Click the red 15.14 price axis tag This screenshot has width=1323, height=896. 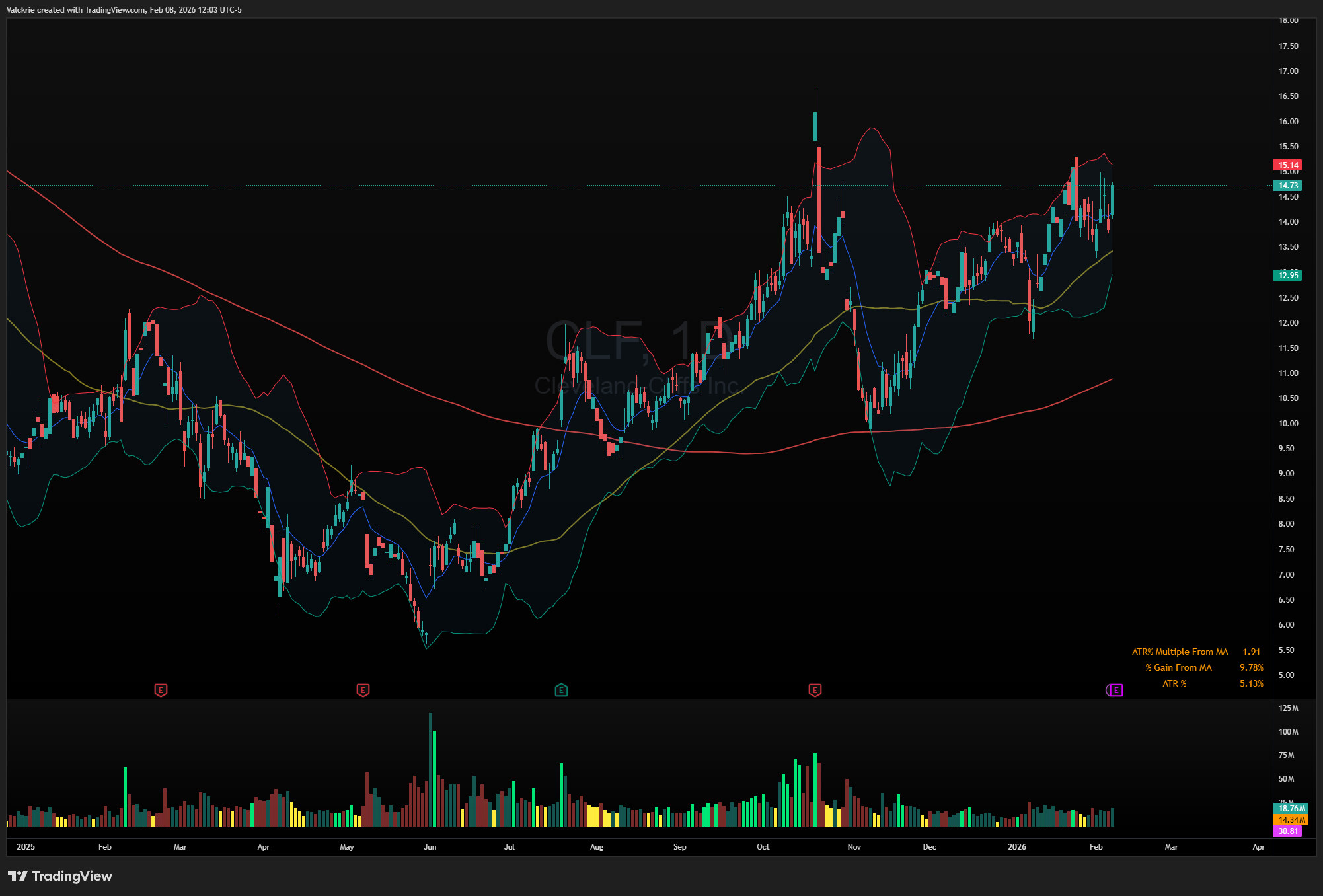pyautogui.click(x=1287, y=165)
